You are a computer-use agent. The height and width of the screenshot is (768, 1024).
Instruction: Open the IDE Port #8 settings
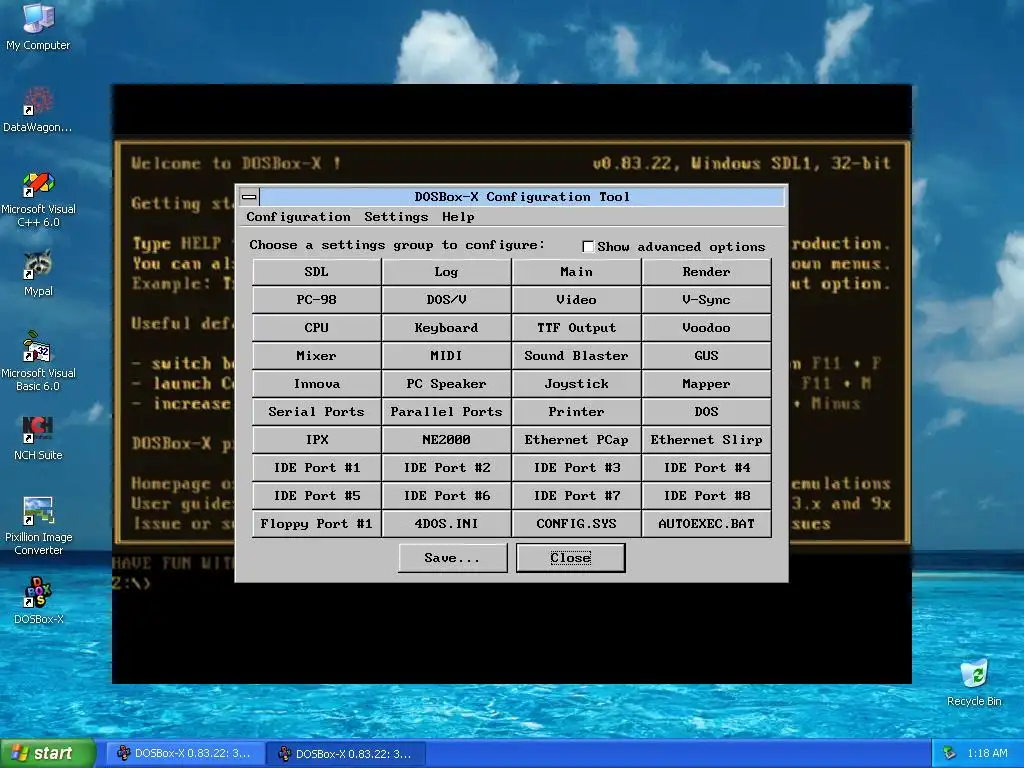coord(706,496)
